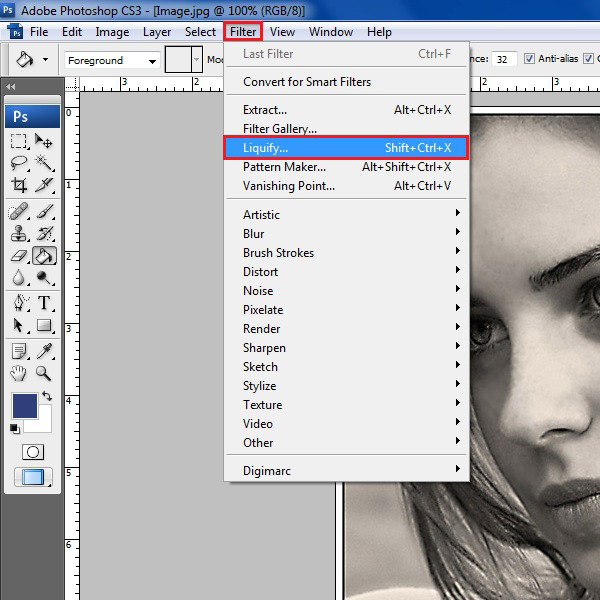
Task: Select the Paint Bucket tool in toolbox
Action: tap(44, 256)
